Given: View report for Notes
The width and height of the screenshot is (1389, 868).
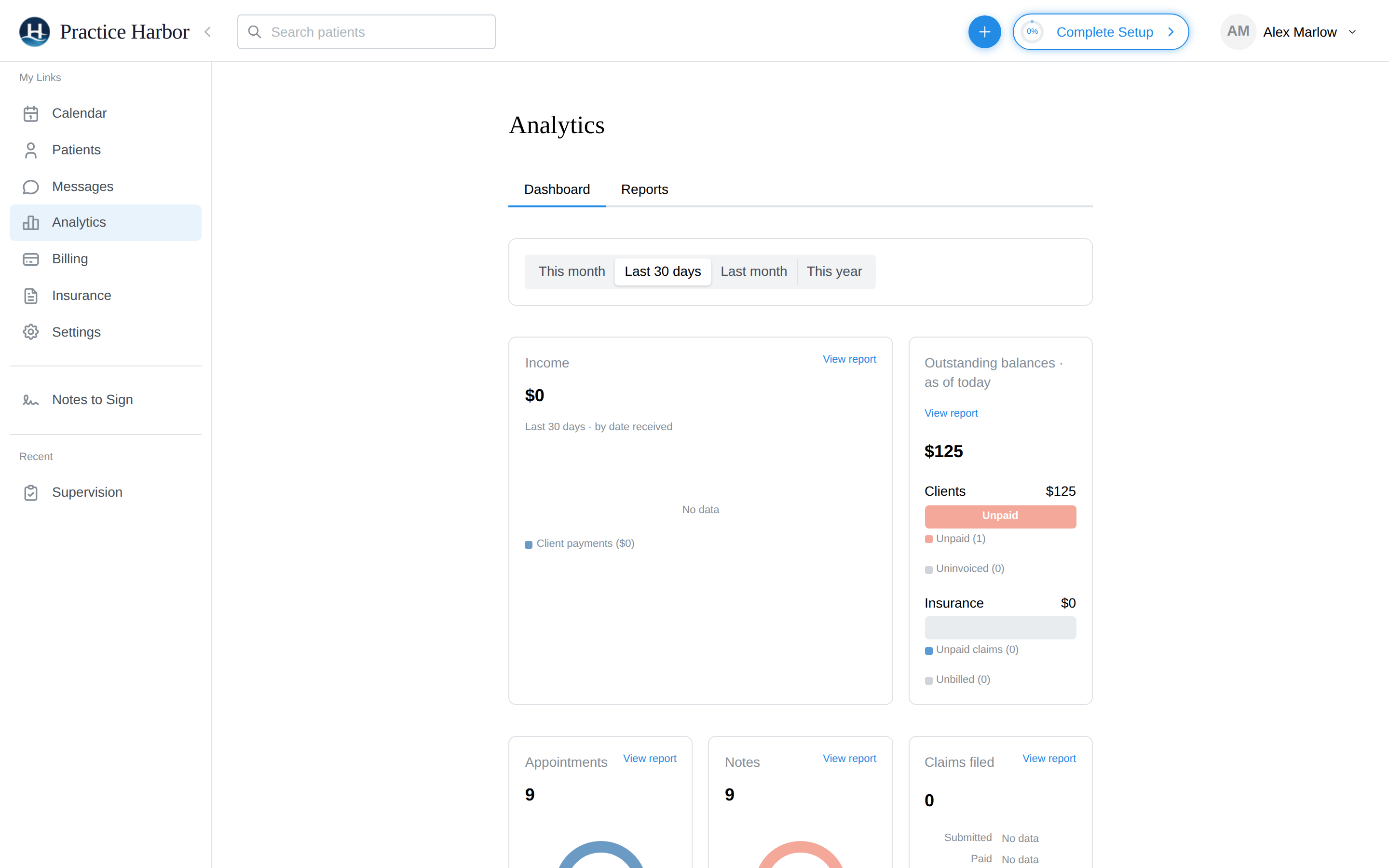Looking at the screenshot, I should point(849,759).
